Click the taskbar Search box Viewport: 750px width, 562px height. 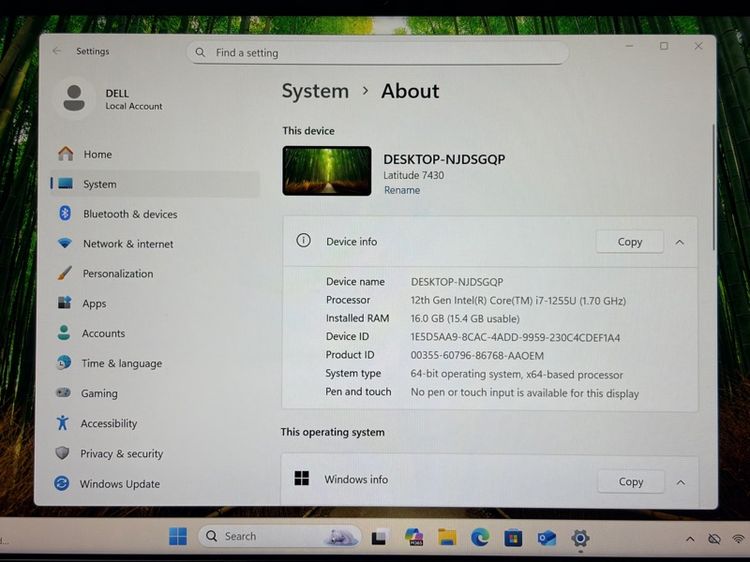click(280, 536)
